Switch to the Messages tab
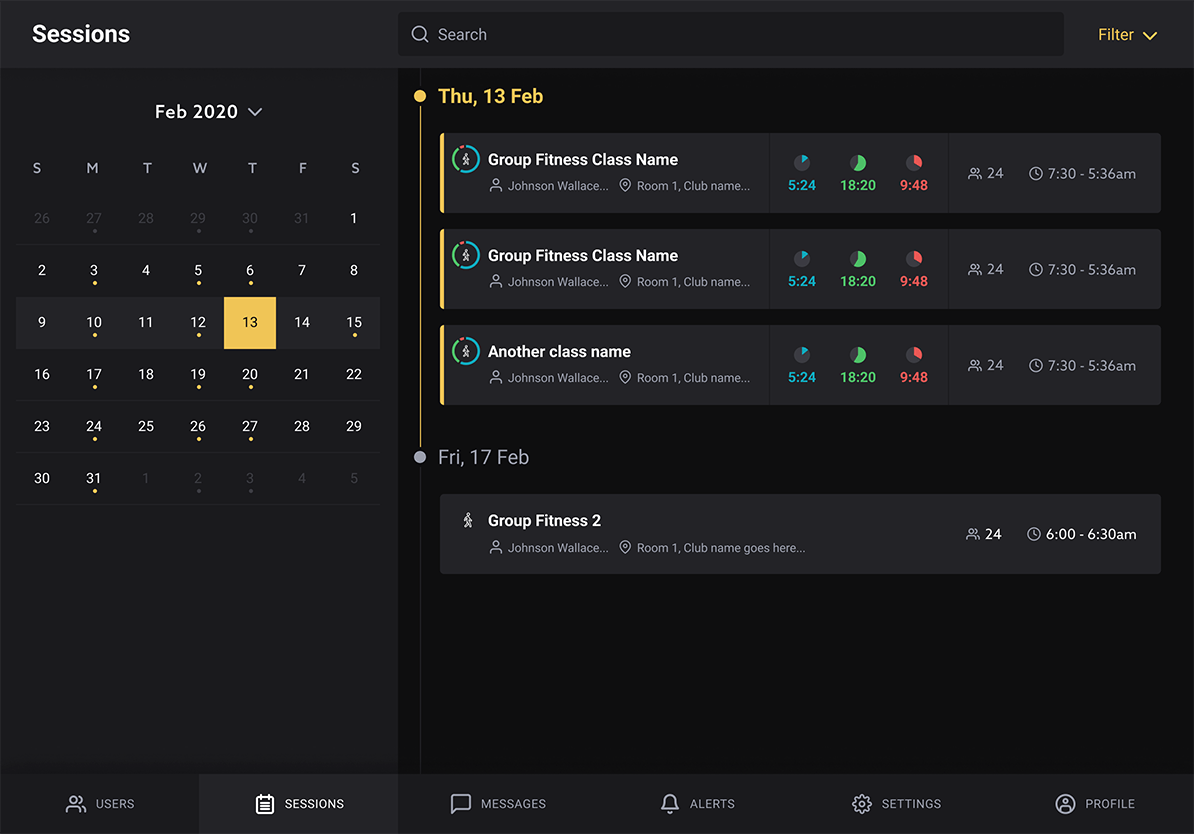 [498, 804]
